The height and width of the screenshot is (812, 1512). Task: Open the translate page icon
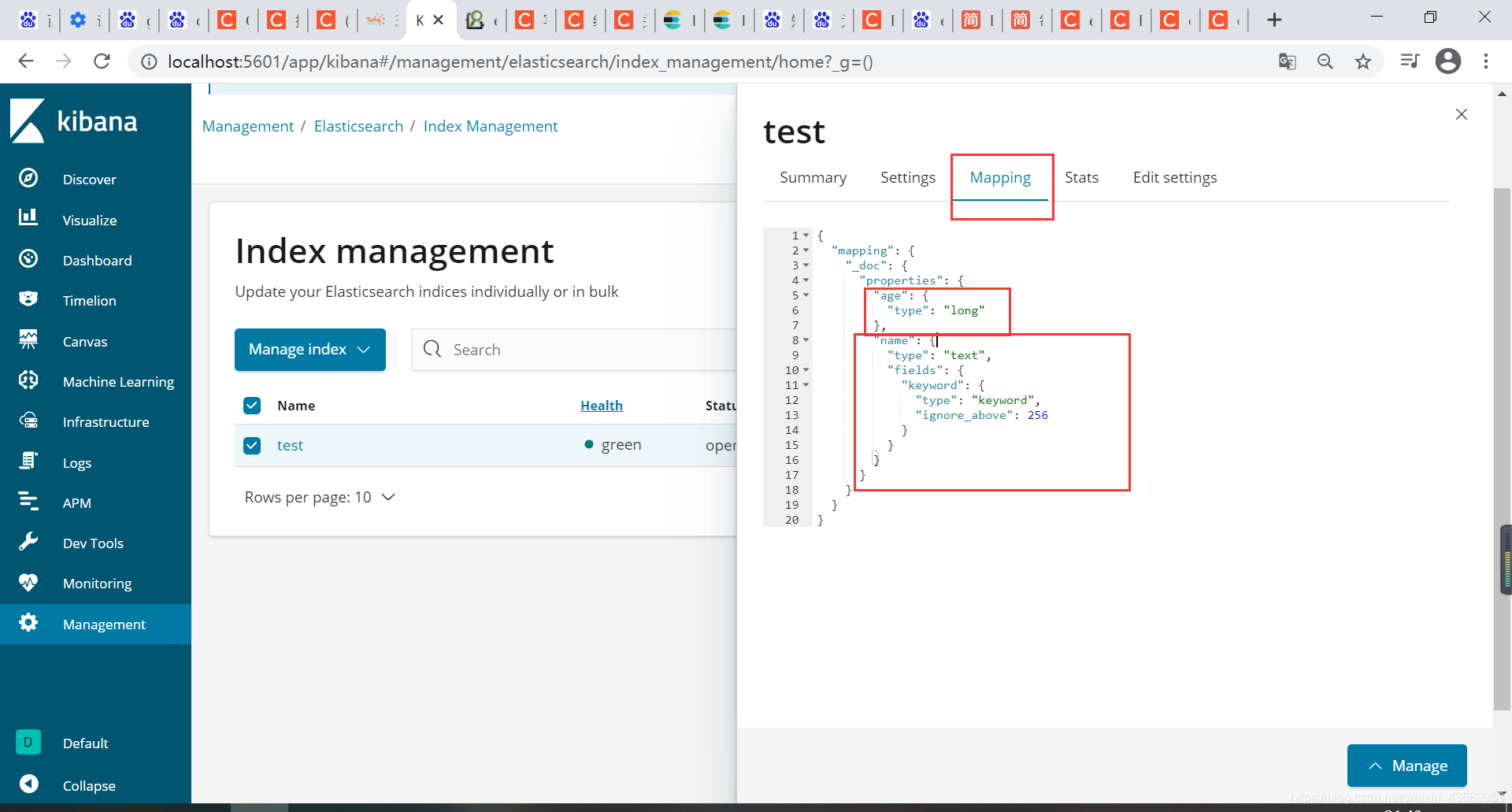[1288, 61]
